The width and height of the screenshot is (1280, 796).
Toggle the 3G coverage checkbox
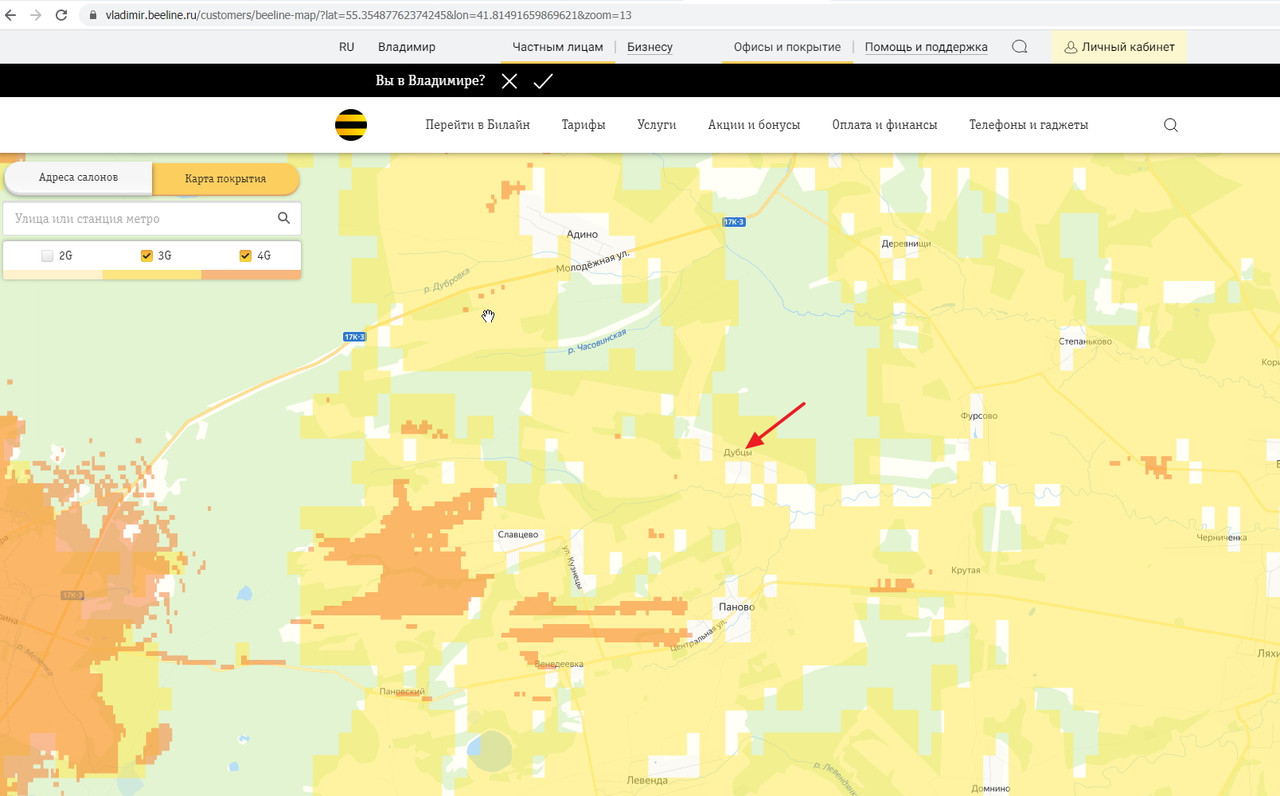pyautogui.click(x=147, y=256)
